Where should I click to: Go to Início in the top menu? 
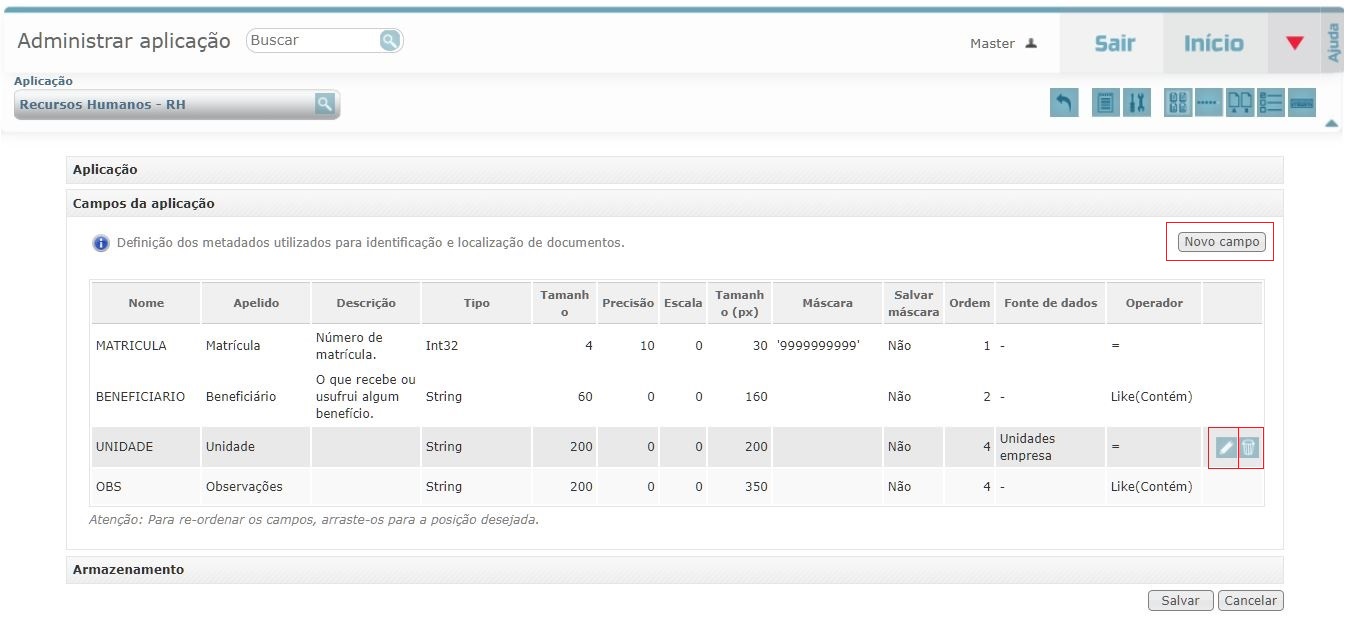1214,43
